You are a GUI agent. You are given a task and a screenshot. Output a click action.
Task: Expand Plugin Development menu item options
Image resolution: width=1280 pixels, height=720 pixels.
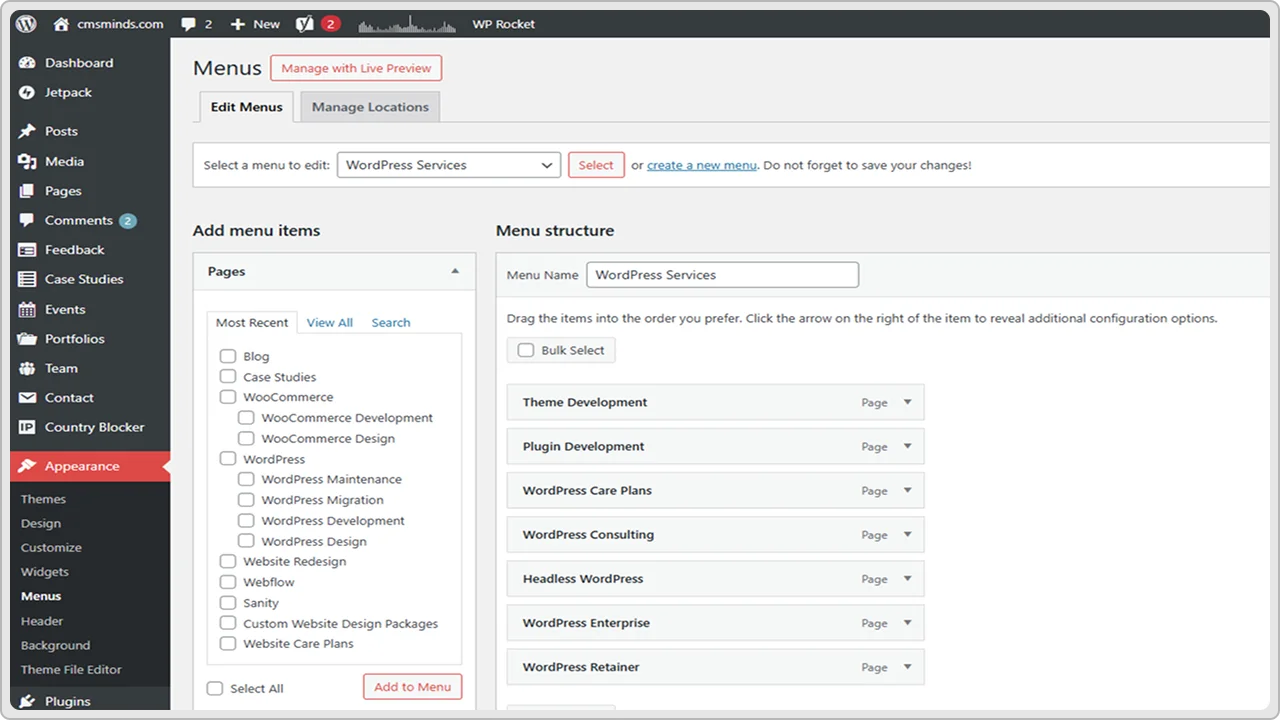click(x=908, y=446)
